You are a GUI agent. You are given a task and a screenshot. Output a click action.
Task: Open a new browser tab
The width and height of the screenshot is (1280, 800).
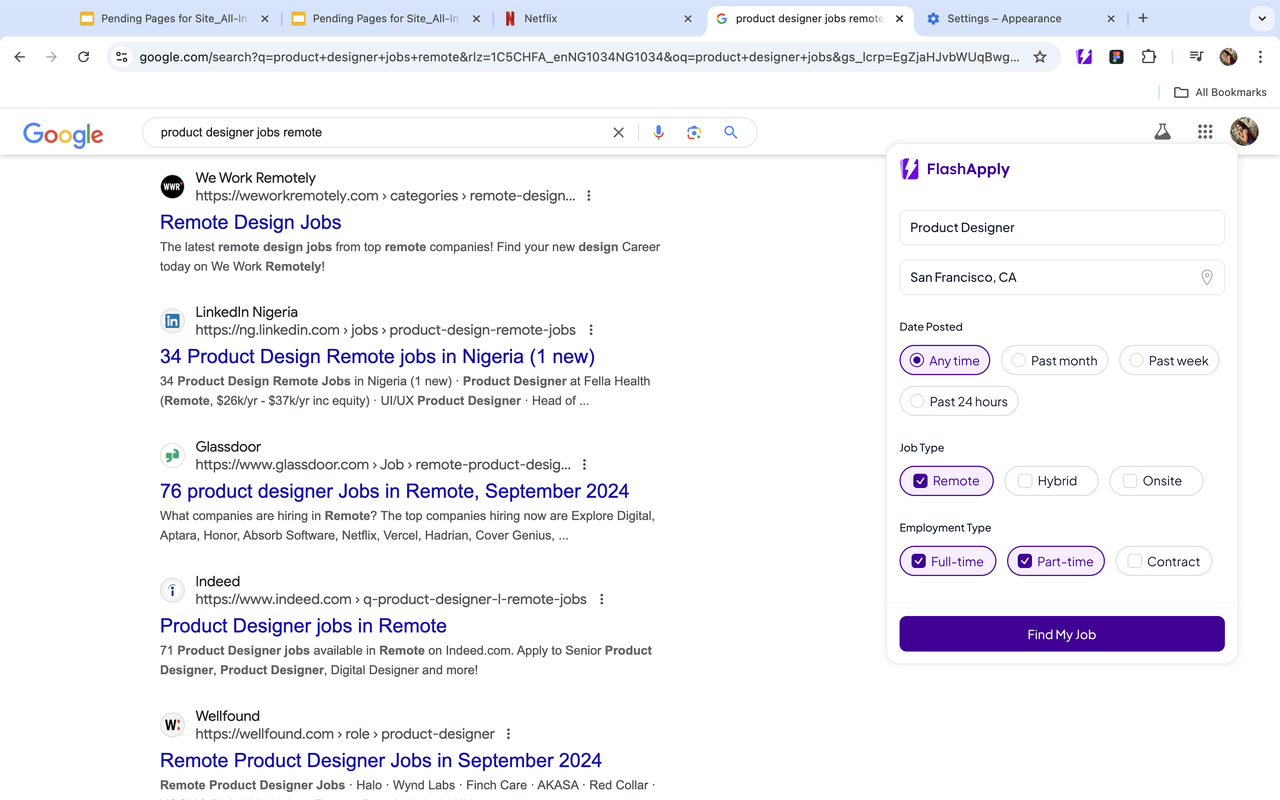(1143, 18)
